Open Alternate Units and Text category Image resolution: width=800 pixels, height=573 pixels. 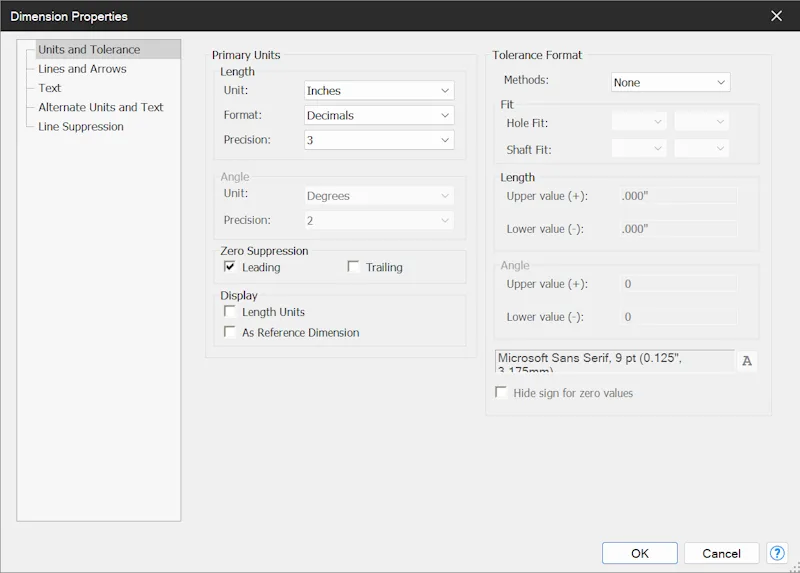point(101,107)
